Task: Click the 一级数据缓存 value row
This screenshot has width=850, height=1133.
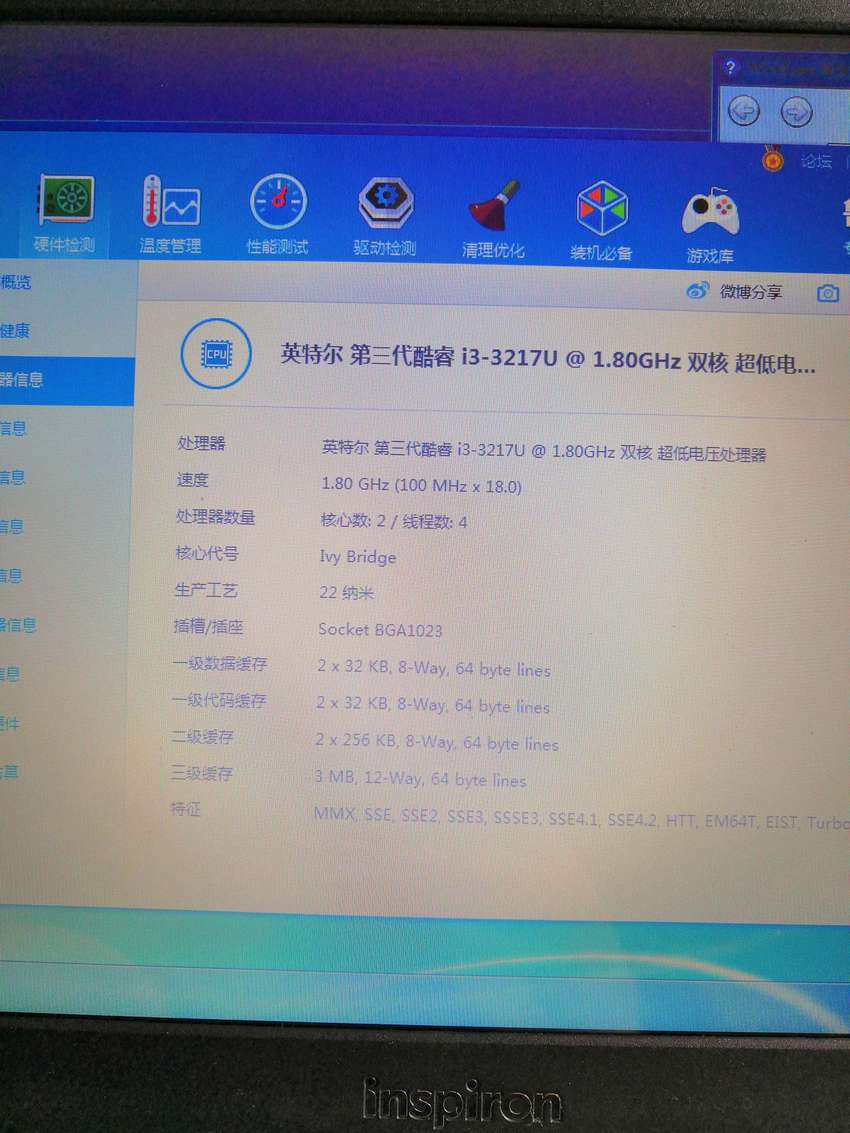Action: point(434,668)
